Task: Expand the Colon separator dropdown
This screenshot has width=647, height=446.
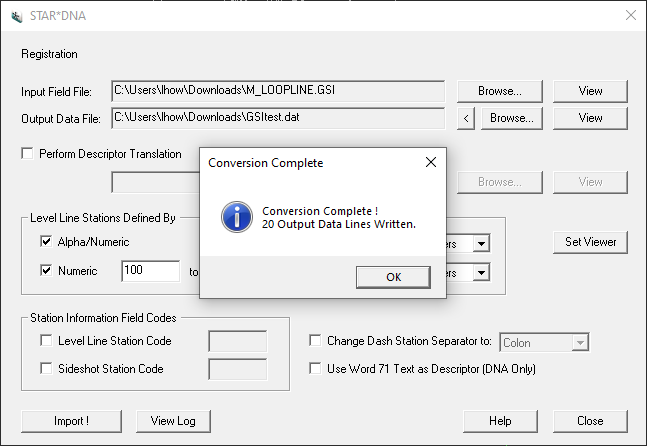Action: point(578,343)
